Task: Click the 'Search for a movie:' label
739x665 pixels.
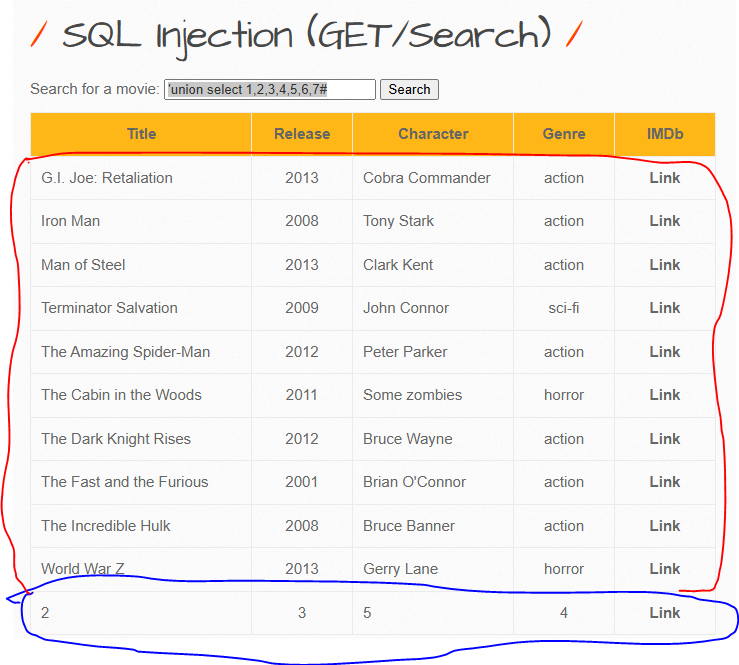Action: 95,89
